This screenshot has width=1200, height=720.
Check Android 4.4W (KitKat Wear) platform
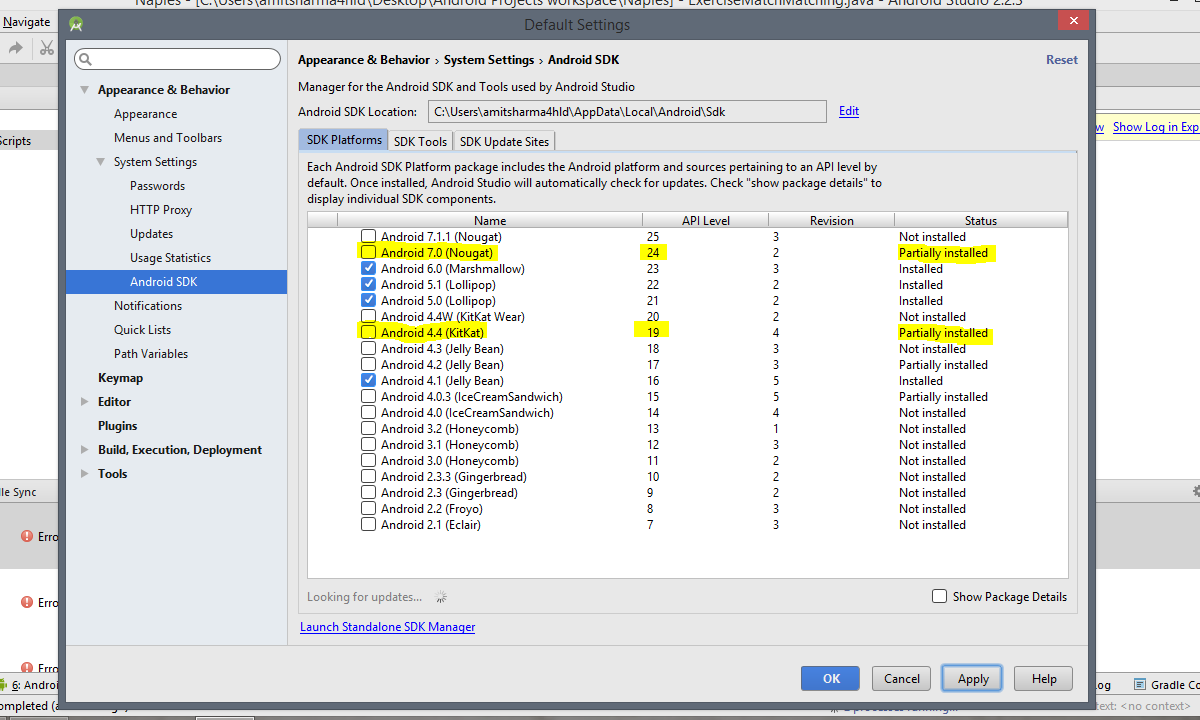[x=369, y=317]
